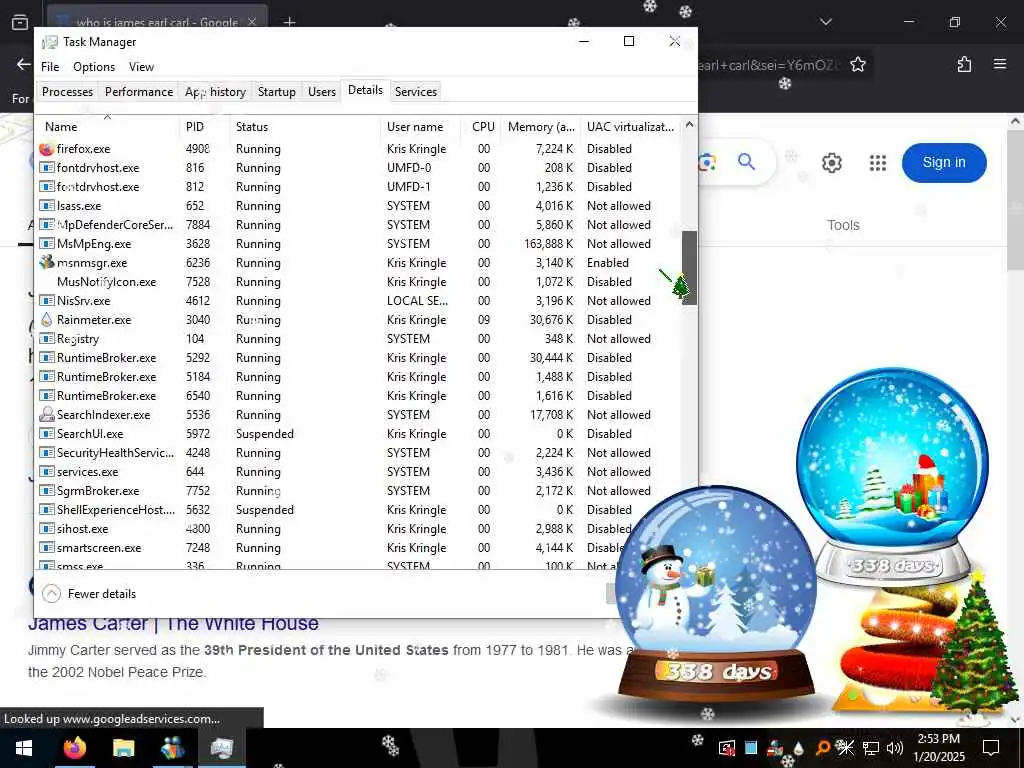Open the View menu in Task Manager
The image size is (1024, 768).
click(x=141, y=67)
